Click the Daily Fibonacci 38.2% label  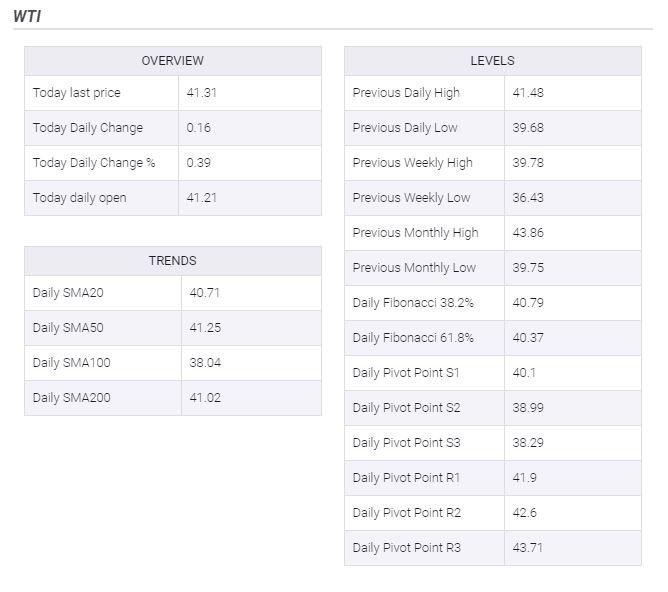[x=413, y=303]
